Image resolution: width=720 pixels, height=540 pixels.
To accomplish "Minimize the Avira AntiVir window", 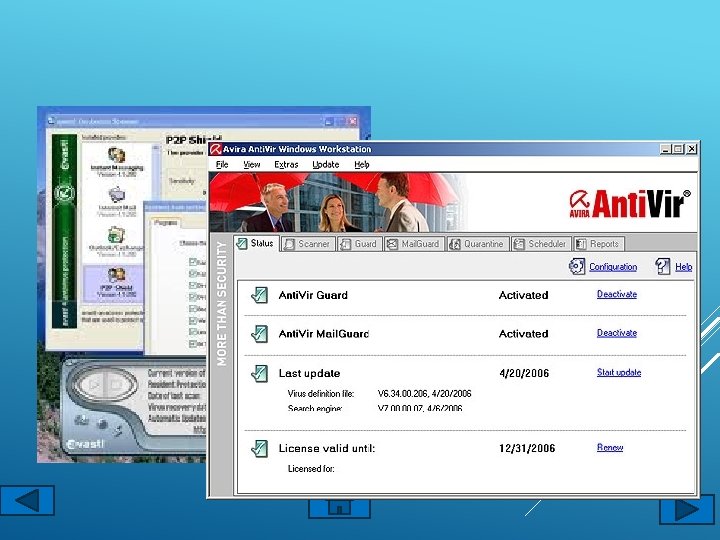I will [665, 149].
